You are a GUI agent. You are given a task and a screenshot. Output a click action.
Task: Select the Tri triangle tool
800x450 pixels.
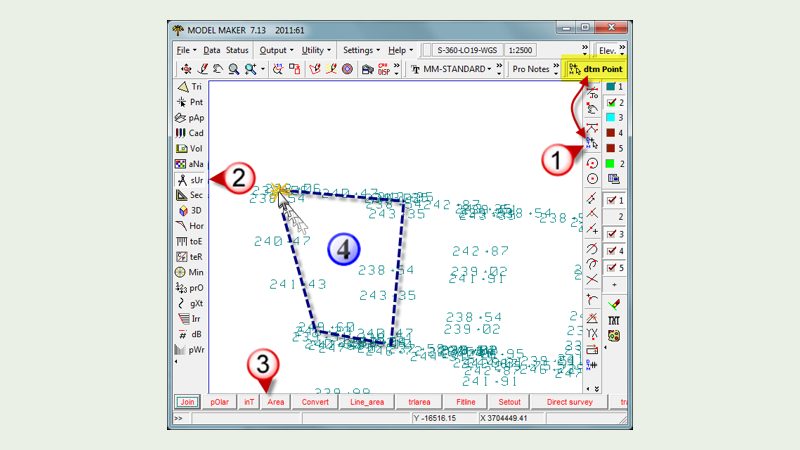189,87
